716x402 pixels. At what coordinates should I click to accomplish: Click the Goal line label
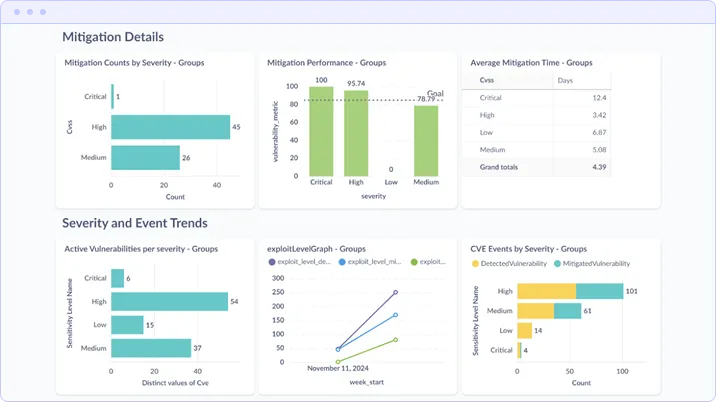[435, 93]
